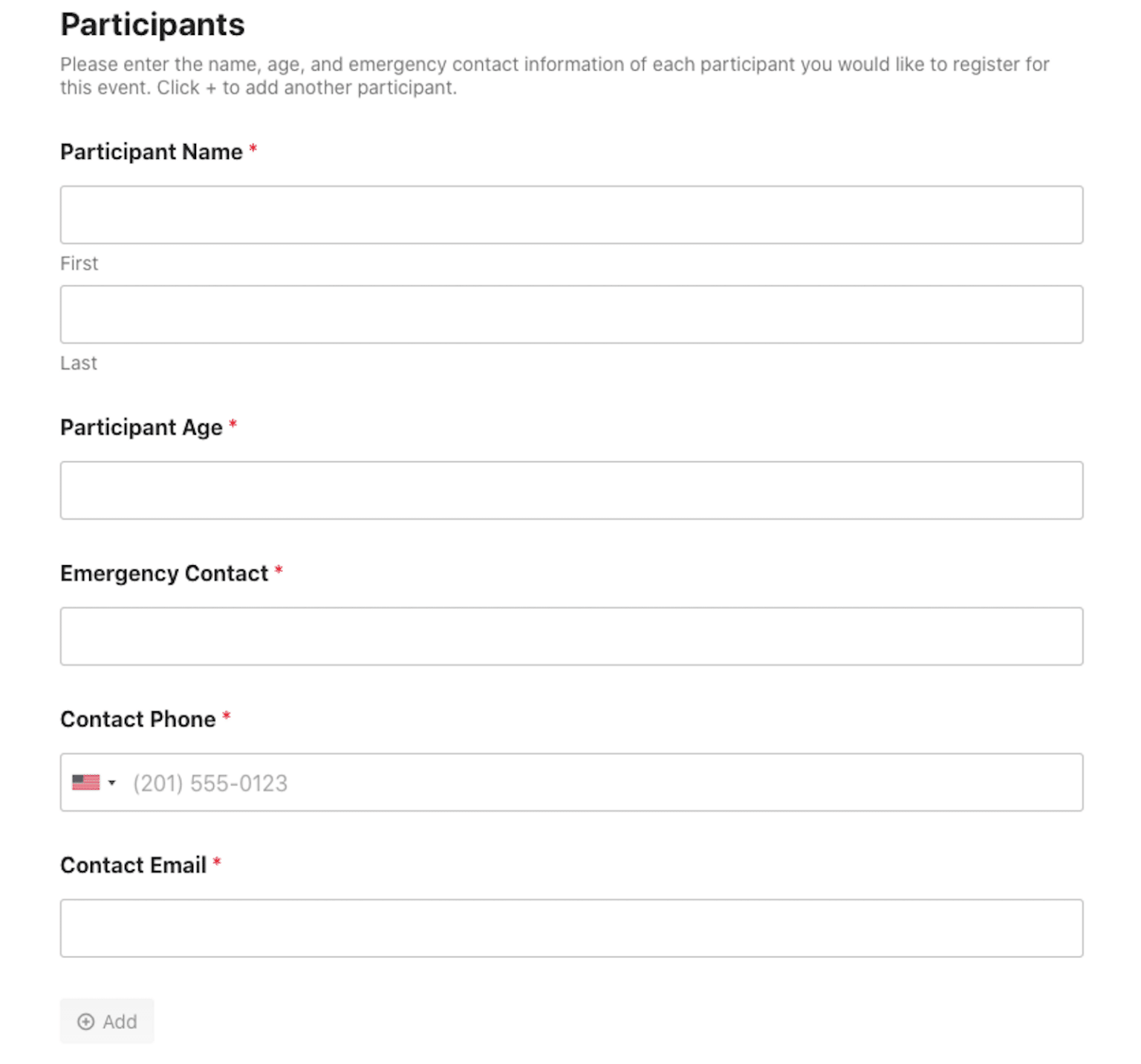The width and height of the screenshot is (1141, 1064).
Task: Click the Emergency Contact text field
Action: pos(570,636)
